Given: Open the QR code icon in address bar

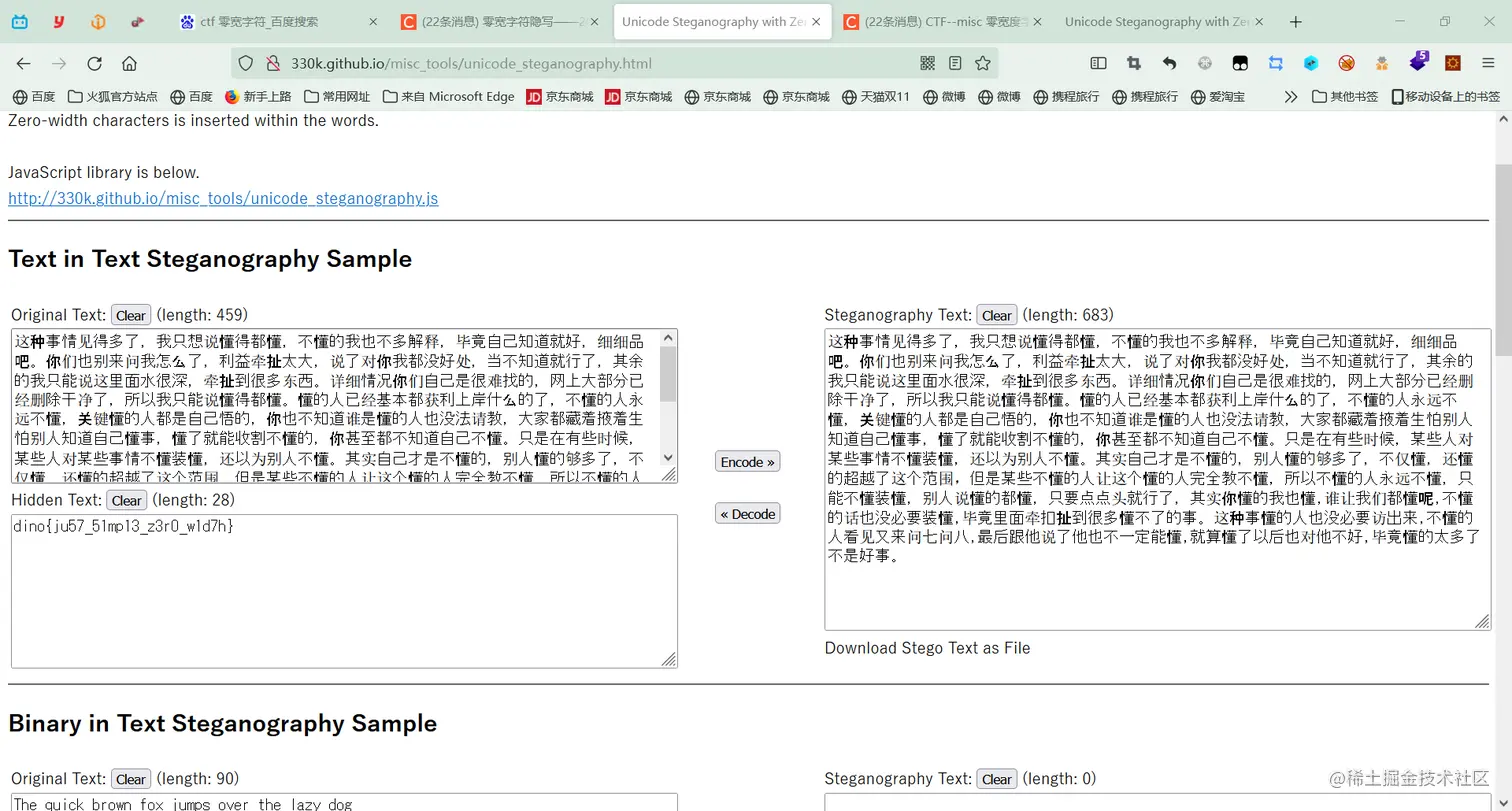Looking at the screenshot, I should [927, 62].
